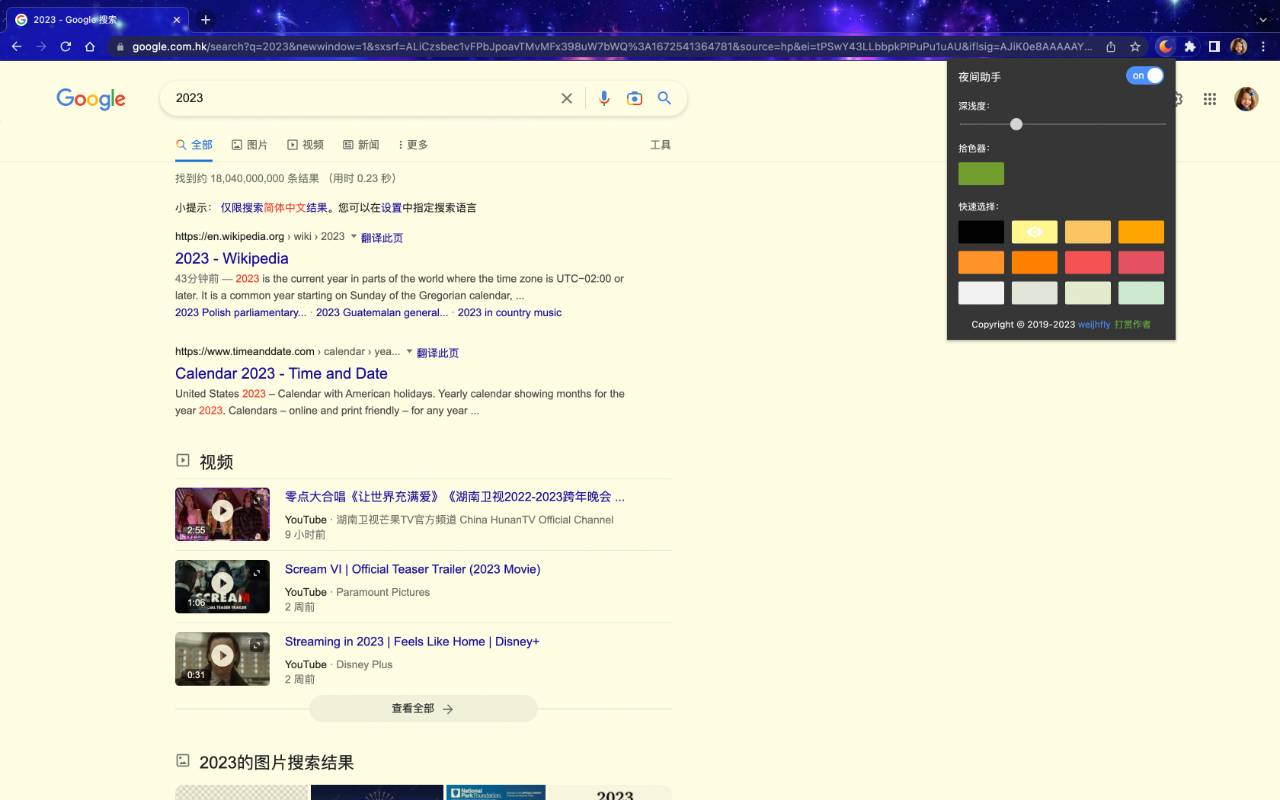Click the share page icon in address bar

pos(1111,46)
